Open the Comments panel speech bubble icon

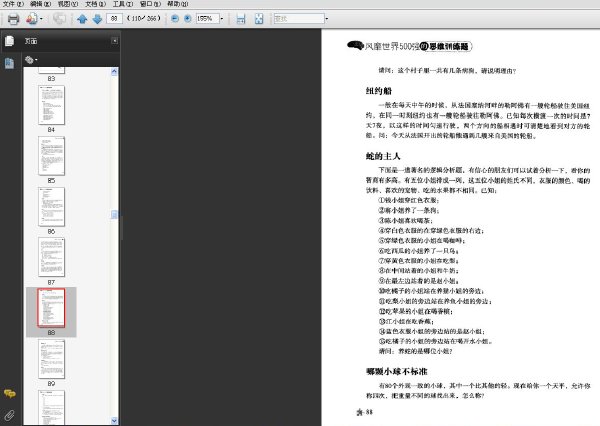[x=10, y=393]
